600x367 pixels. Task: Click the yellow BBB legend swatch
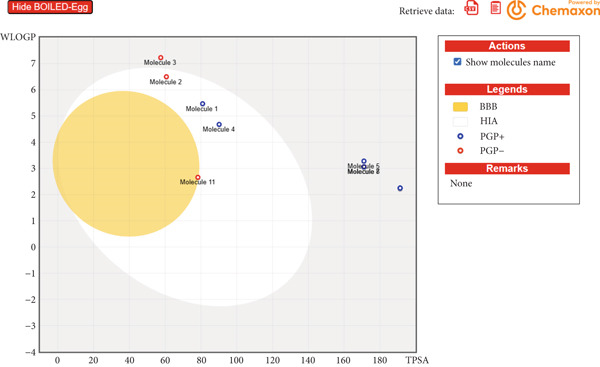pos(460,107)
